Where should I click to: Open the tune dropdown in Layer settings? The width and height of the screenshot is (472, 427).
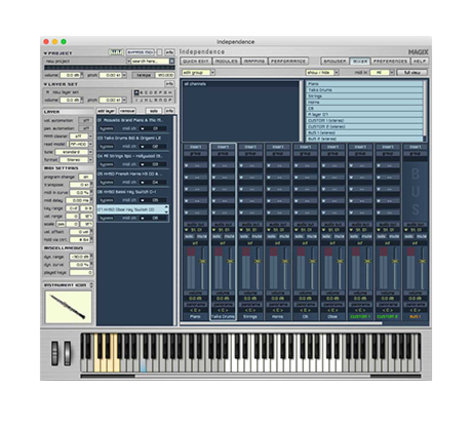(73, 152)
